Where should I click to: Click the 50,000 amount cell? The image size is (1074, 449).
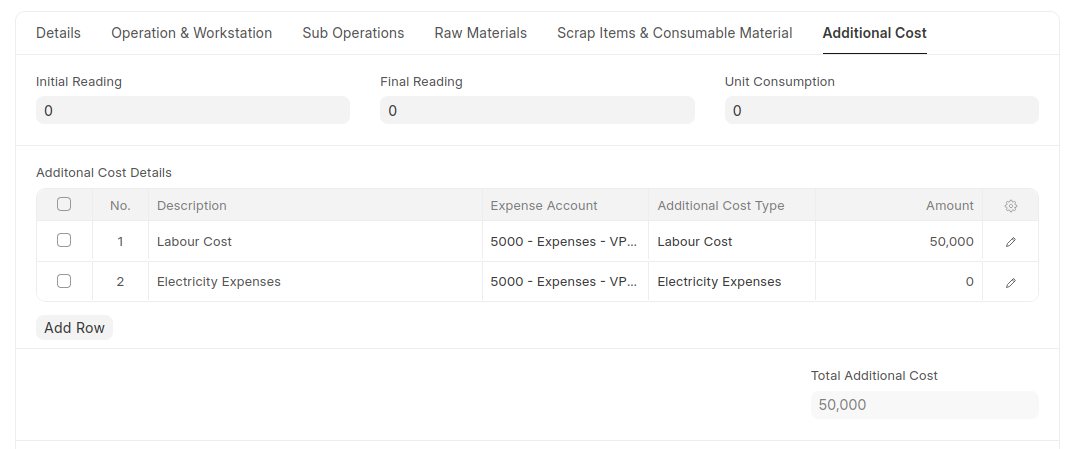tap(898, 242)
